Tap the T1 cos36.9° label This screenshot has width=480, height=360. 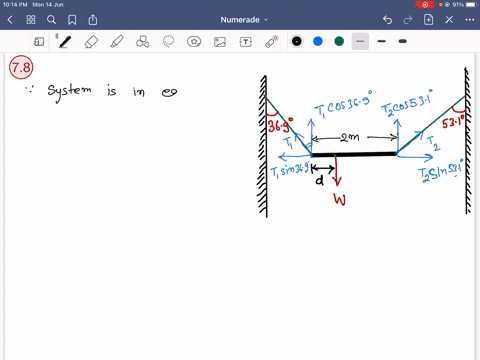343,104
